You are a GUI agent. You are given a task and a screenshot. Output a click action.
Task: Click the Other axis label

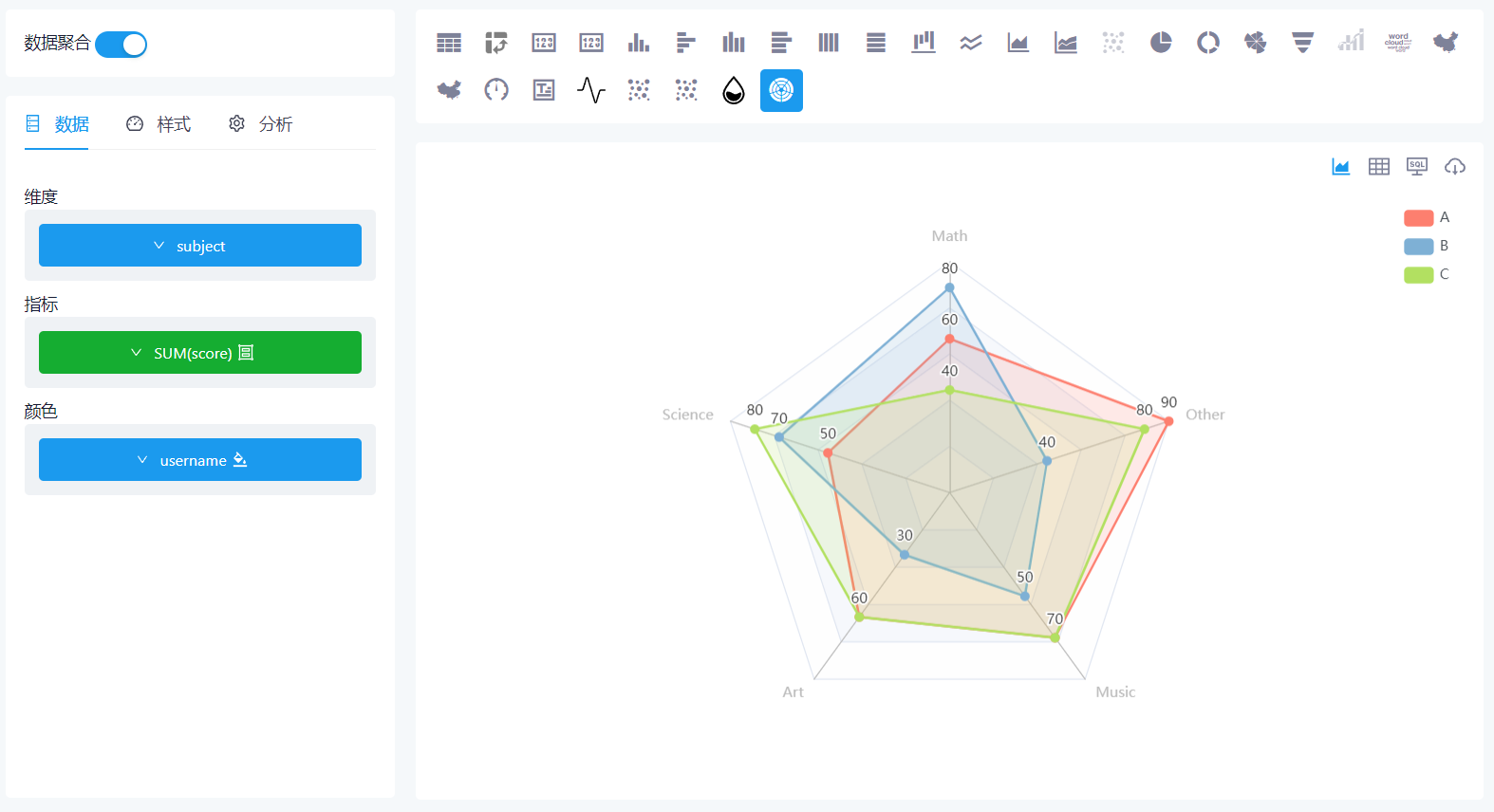[1205, 415]
